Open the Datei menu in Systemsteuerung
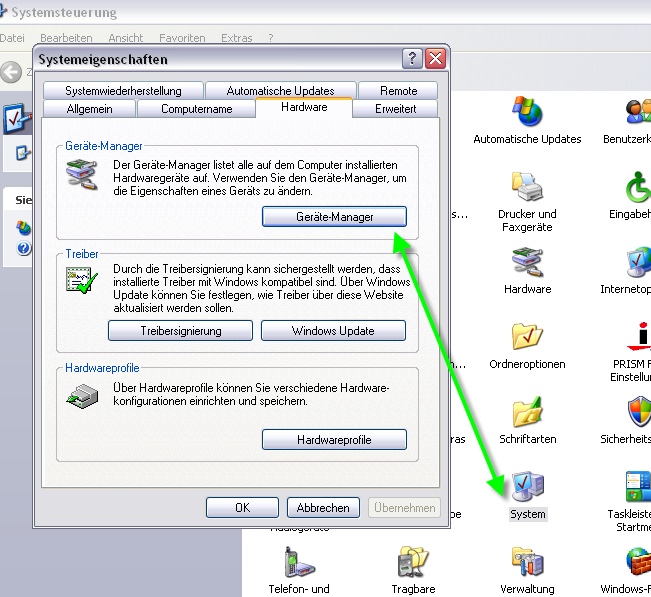Image resolution: width=651 pixels, height=597 pixels. (12, 38)
